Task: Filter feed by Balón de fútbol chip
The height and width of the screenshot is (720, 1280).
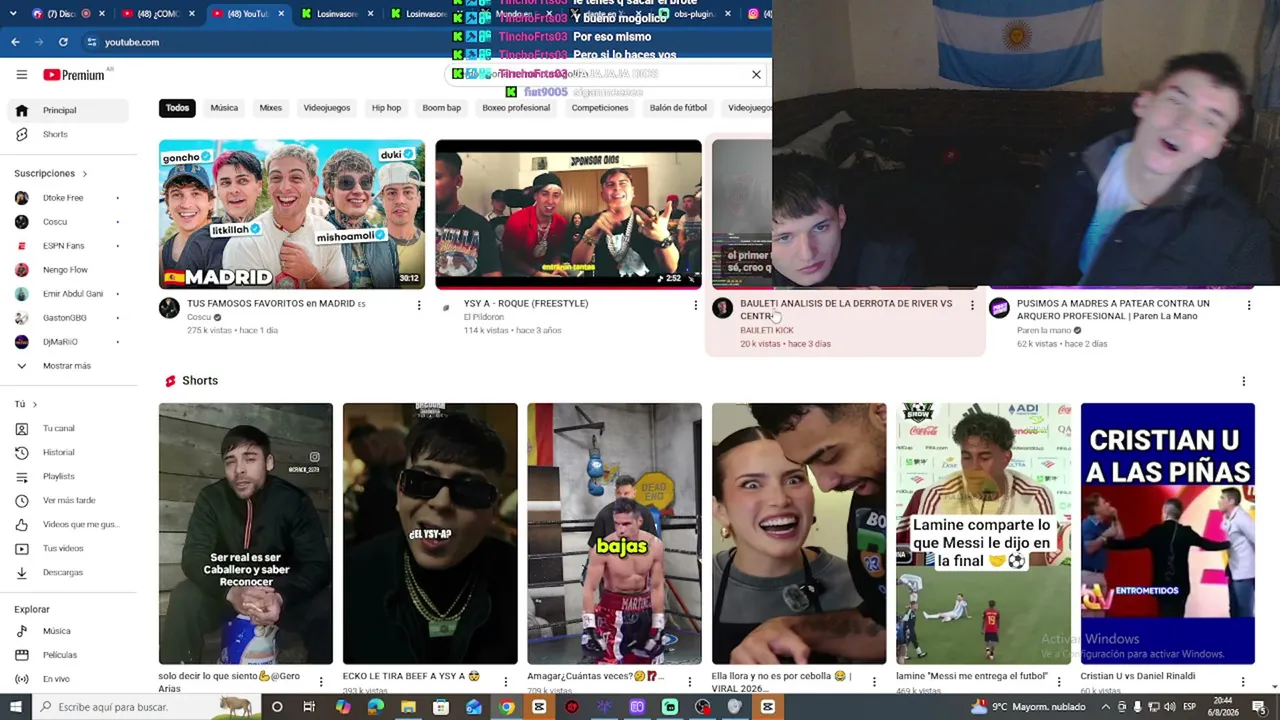Action: 678,108
